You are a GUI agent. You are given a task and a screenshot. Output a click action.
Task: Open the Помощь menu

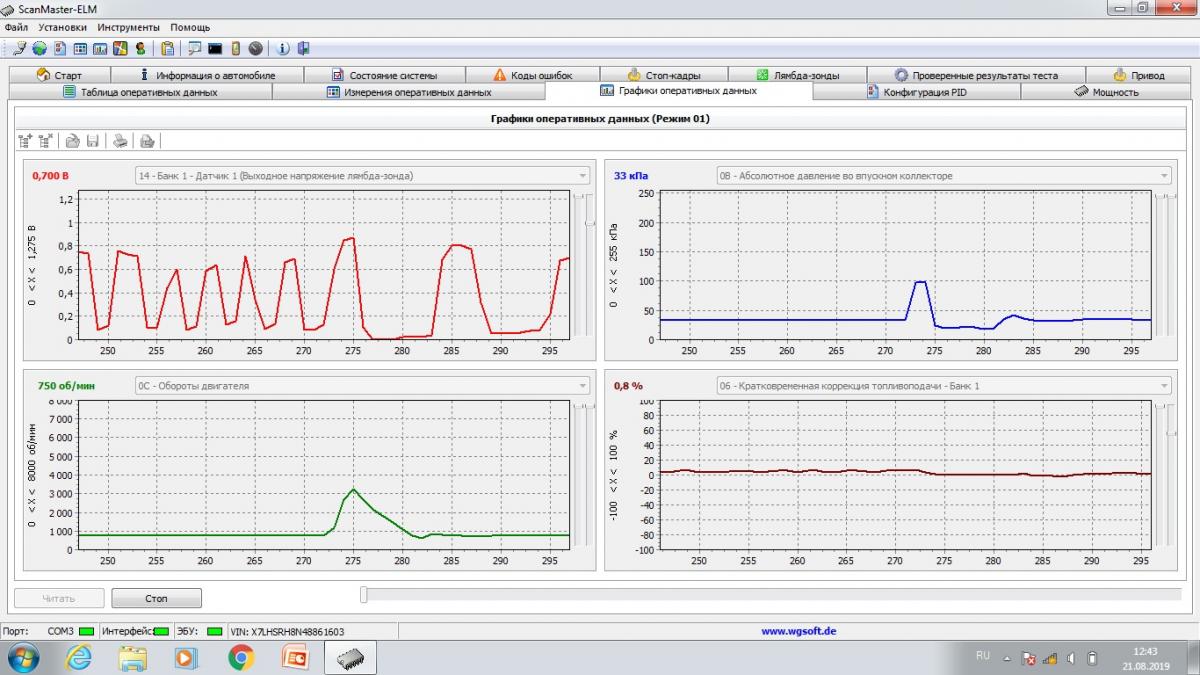click(x=190, y=27)
